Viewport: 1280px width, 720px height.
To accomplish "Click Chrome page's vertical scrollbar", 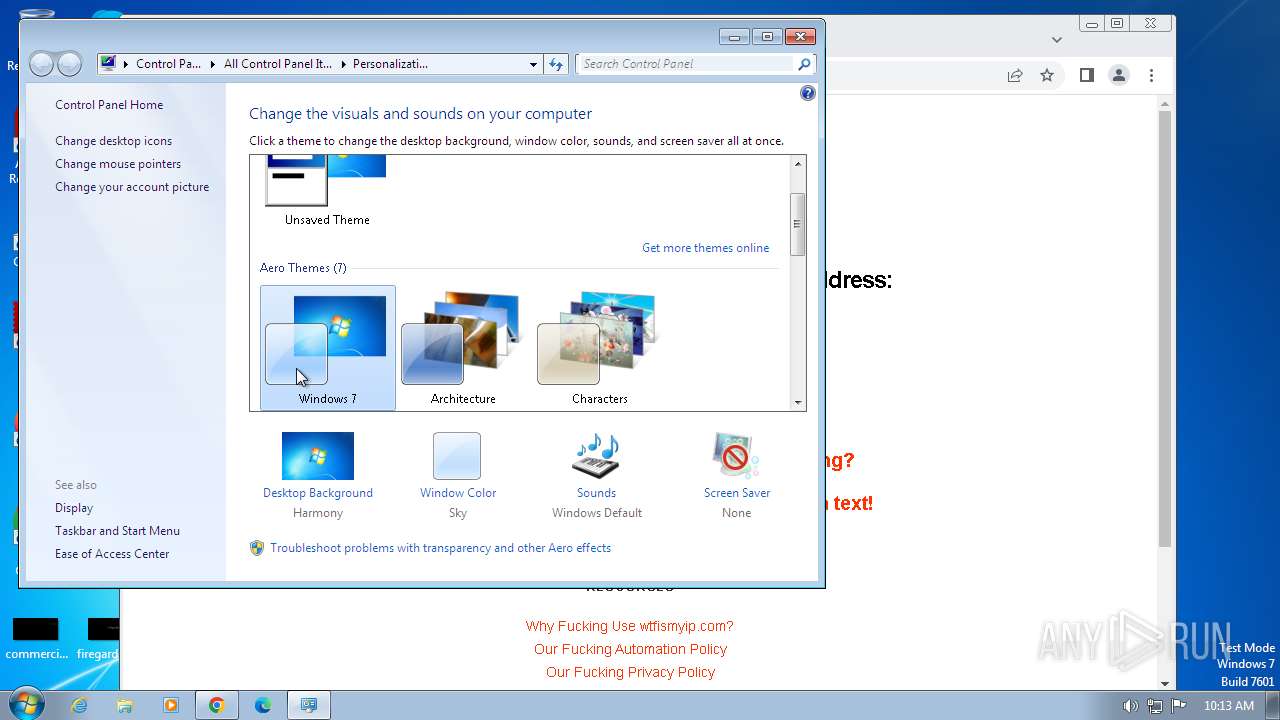I will [x=1165, y=329].
